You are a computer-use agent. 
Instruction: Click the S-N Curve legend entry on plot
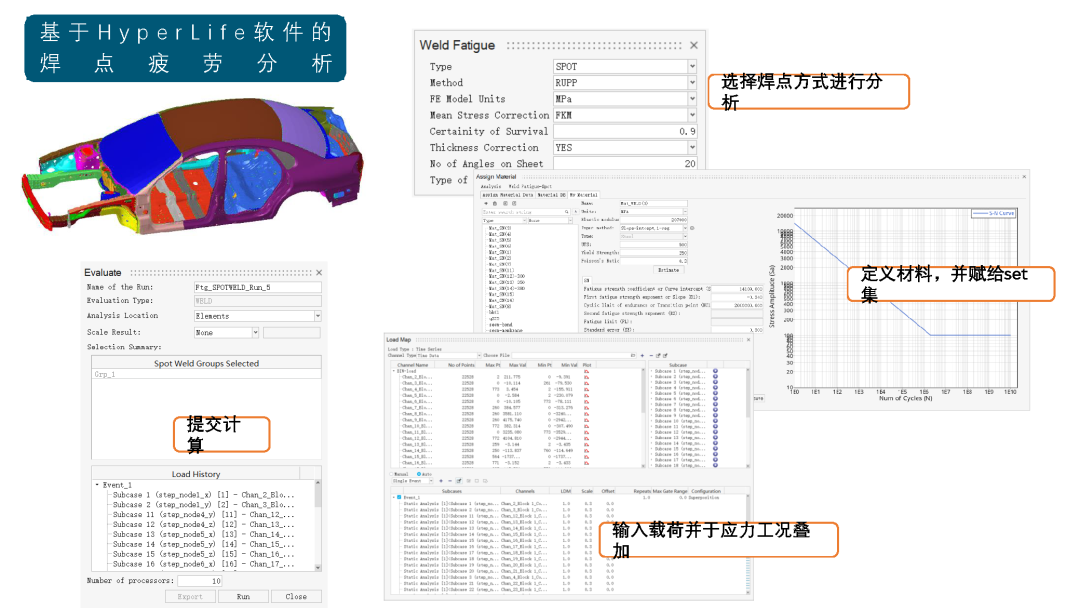click(x=993, y=213)
